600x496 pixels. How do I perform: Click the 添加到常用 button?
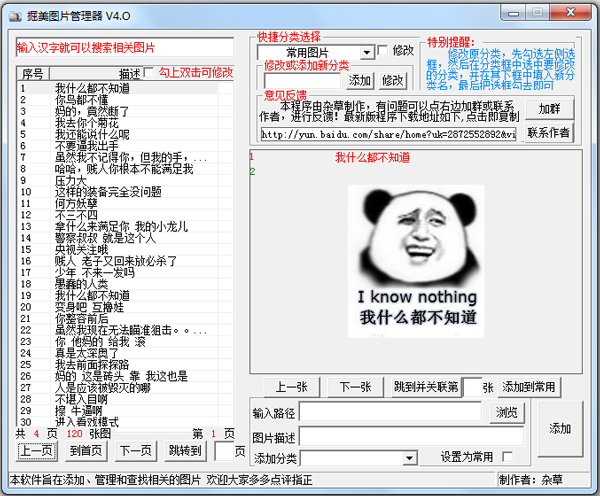[x=529, y=387]
